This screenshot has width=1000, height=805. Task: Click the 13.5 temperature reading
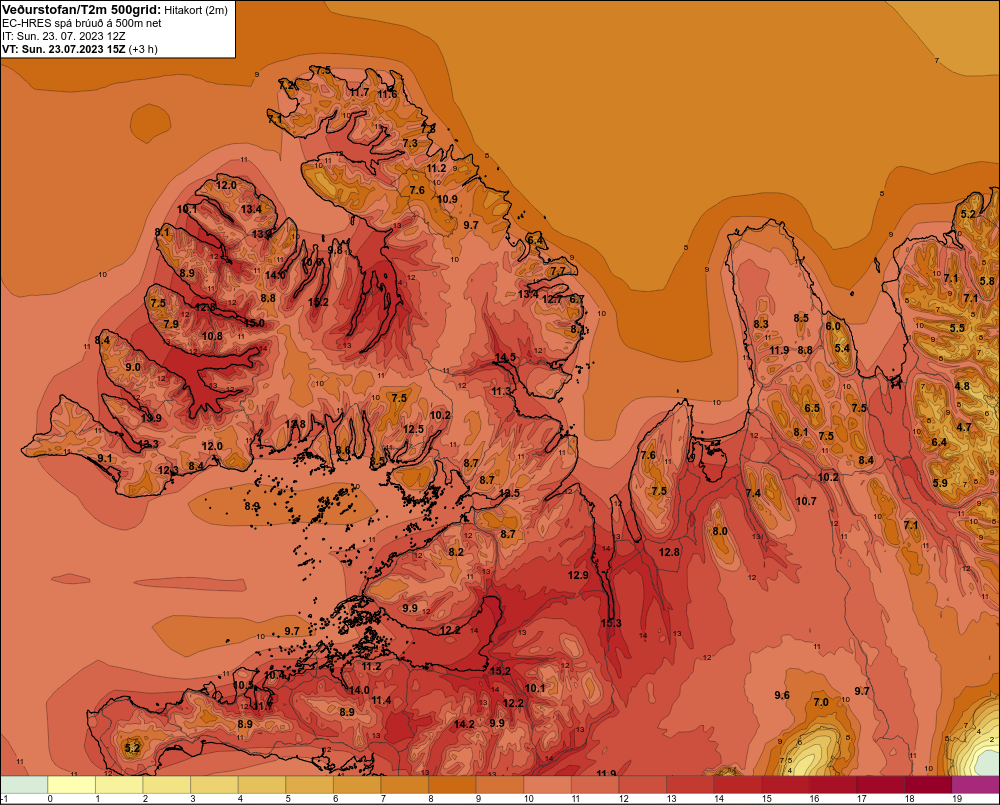509,493
